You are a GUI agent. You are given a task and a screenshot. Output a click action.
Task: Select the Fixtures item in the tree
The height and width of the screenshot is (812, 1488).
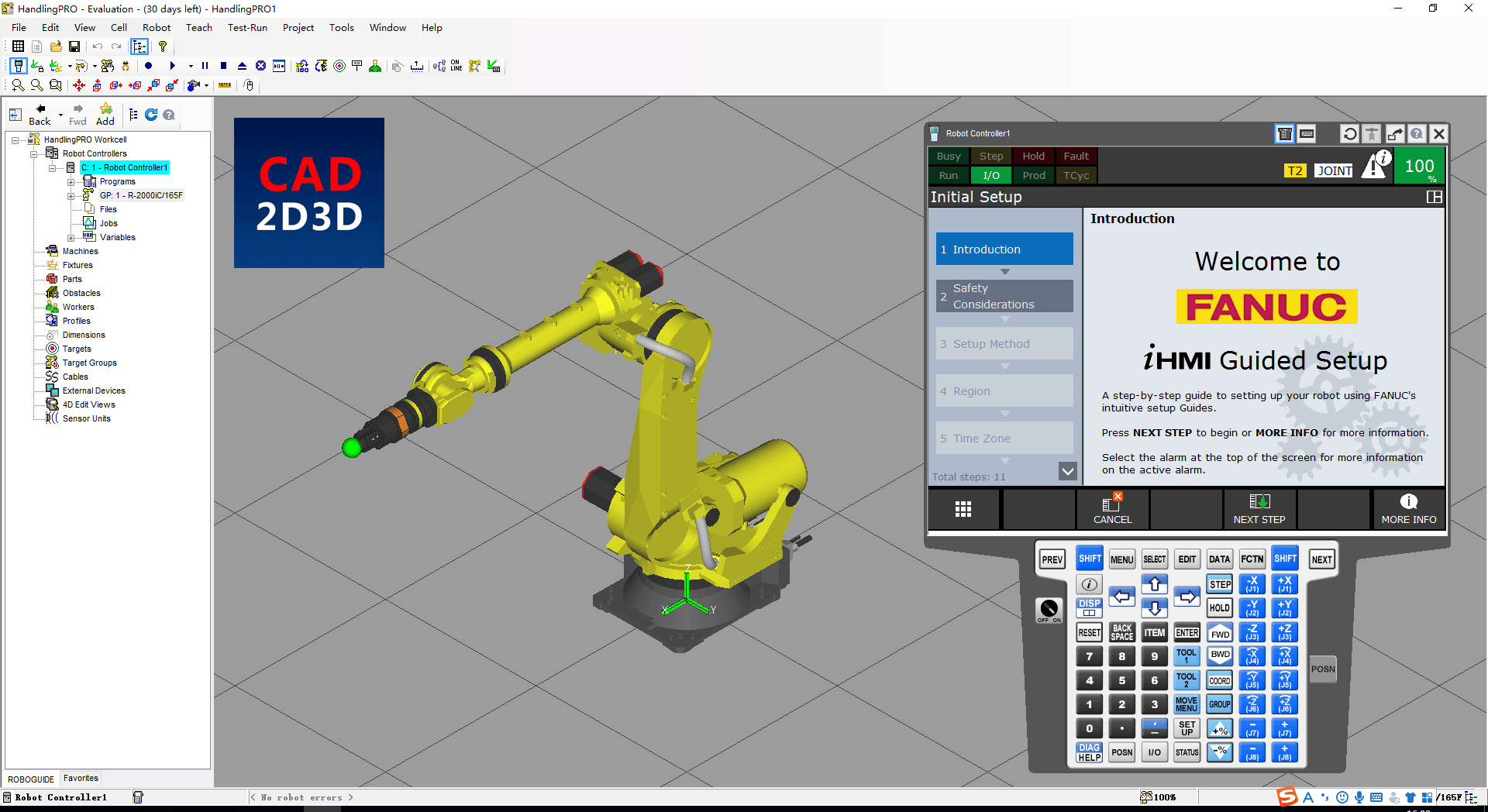pos(77,265)
